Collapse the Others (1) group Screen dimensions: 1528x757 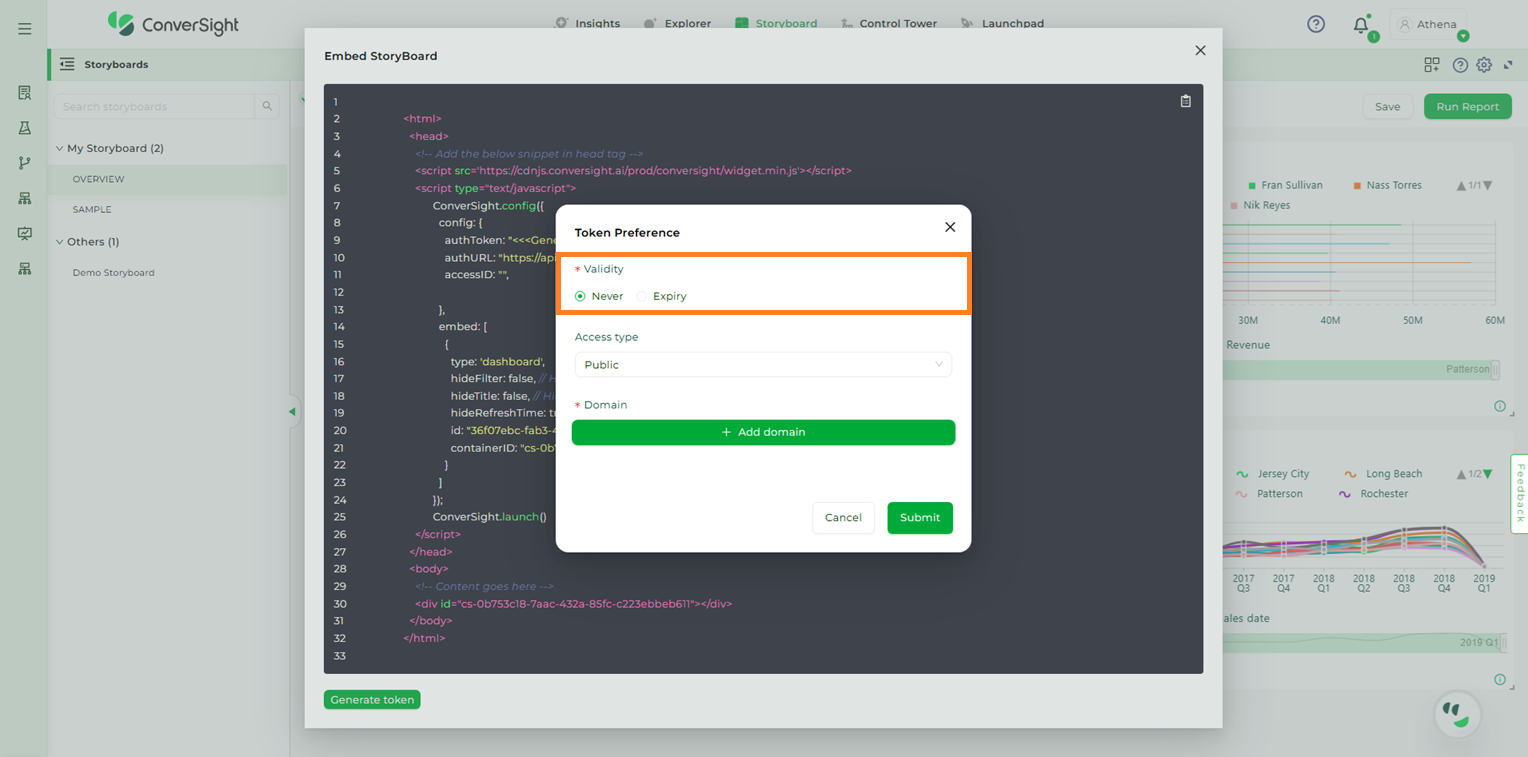click(x=59, y=242)
